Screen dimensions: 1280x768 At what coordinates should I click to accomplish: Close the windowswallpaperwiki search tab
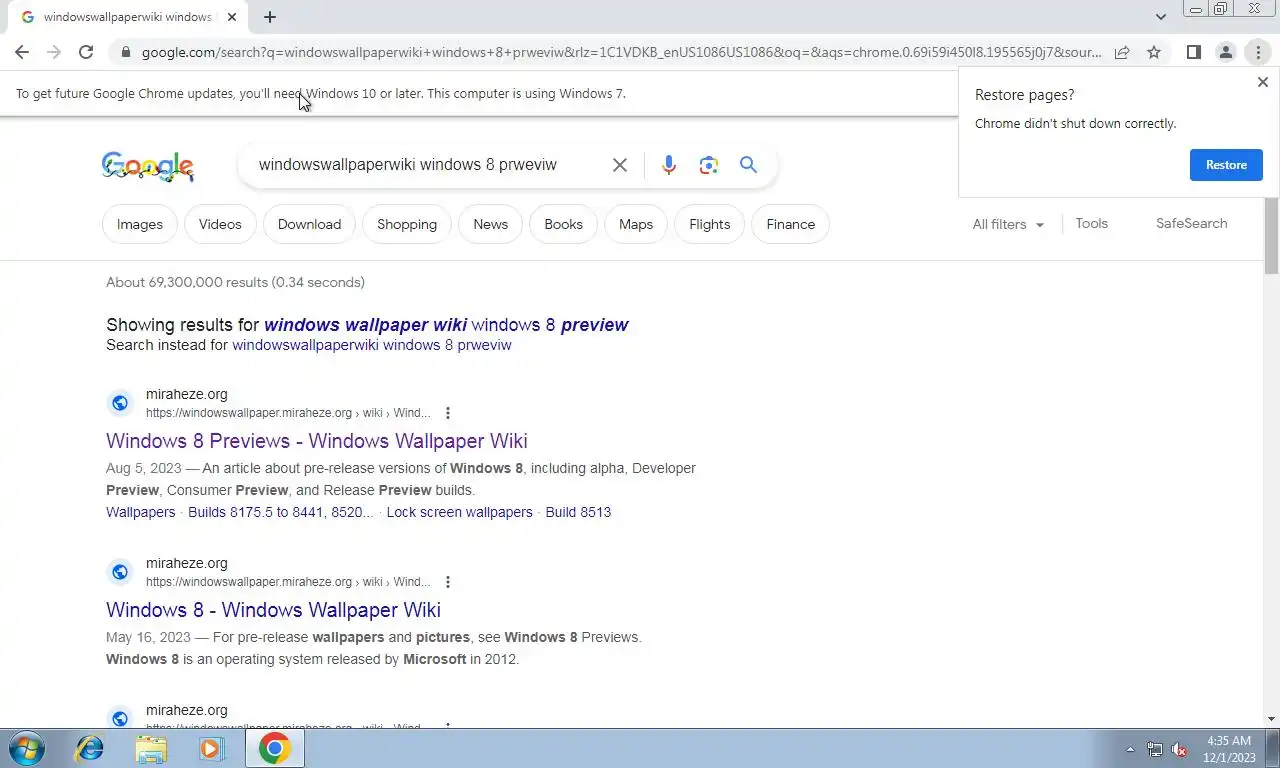[x=232, y=17]
